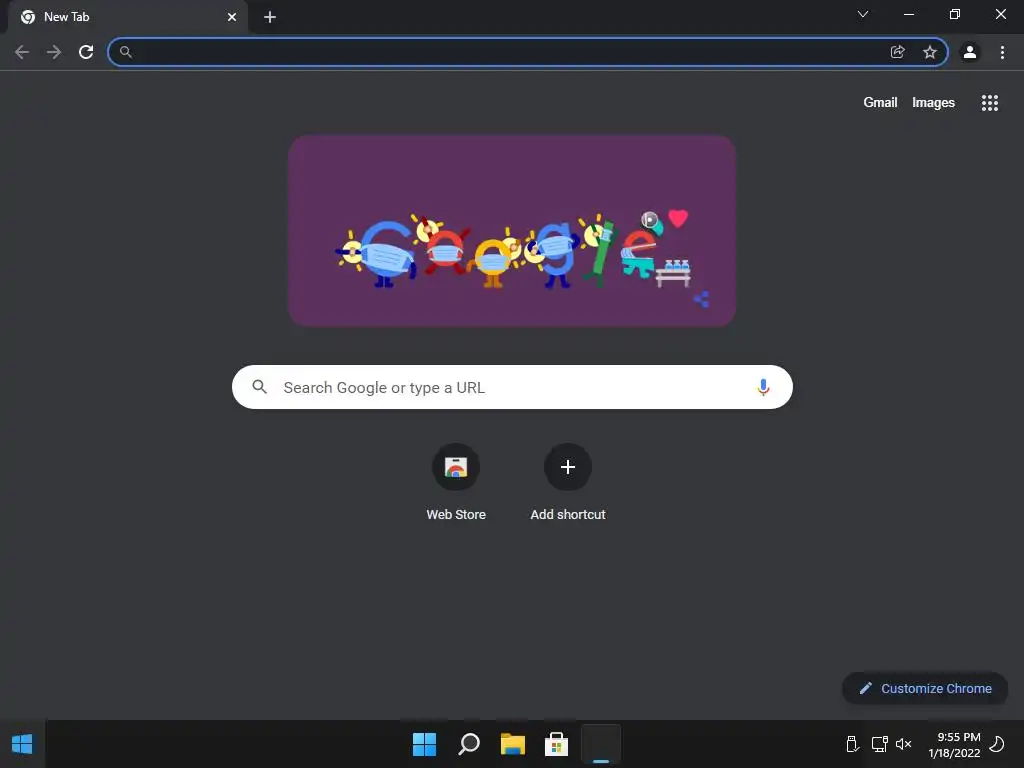Click the forward navigation arrow

click(54, 52)
